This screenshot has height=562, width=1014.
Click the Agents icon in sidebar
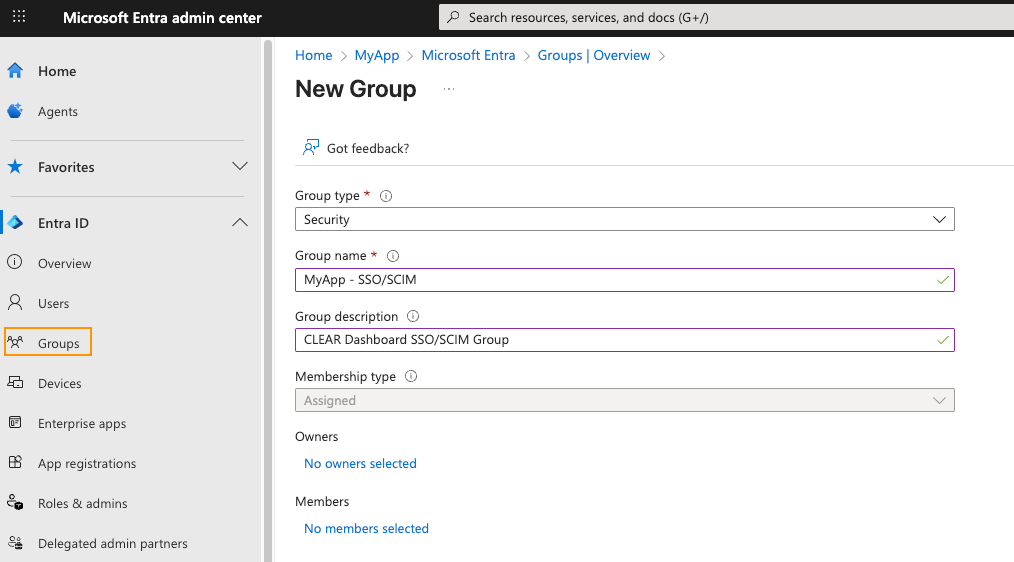click(x=15, y=111)
